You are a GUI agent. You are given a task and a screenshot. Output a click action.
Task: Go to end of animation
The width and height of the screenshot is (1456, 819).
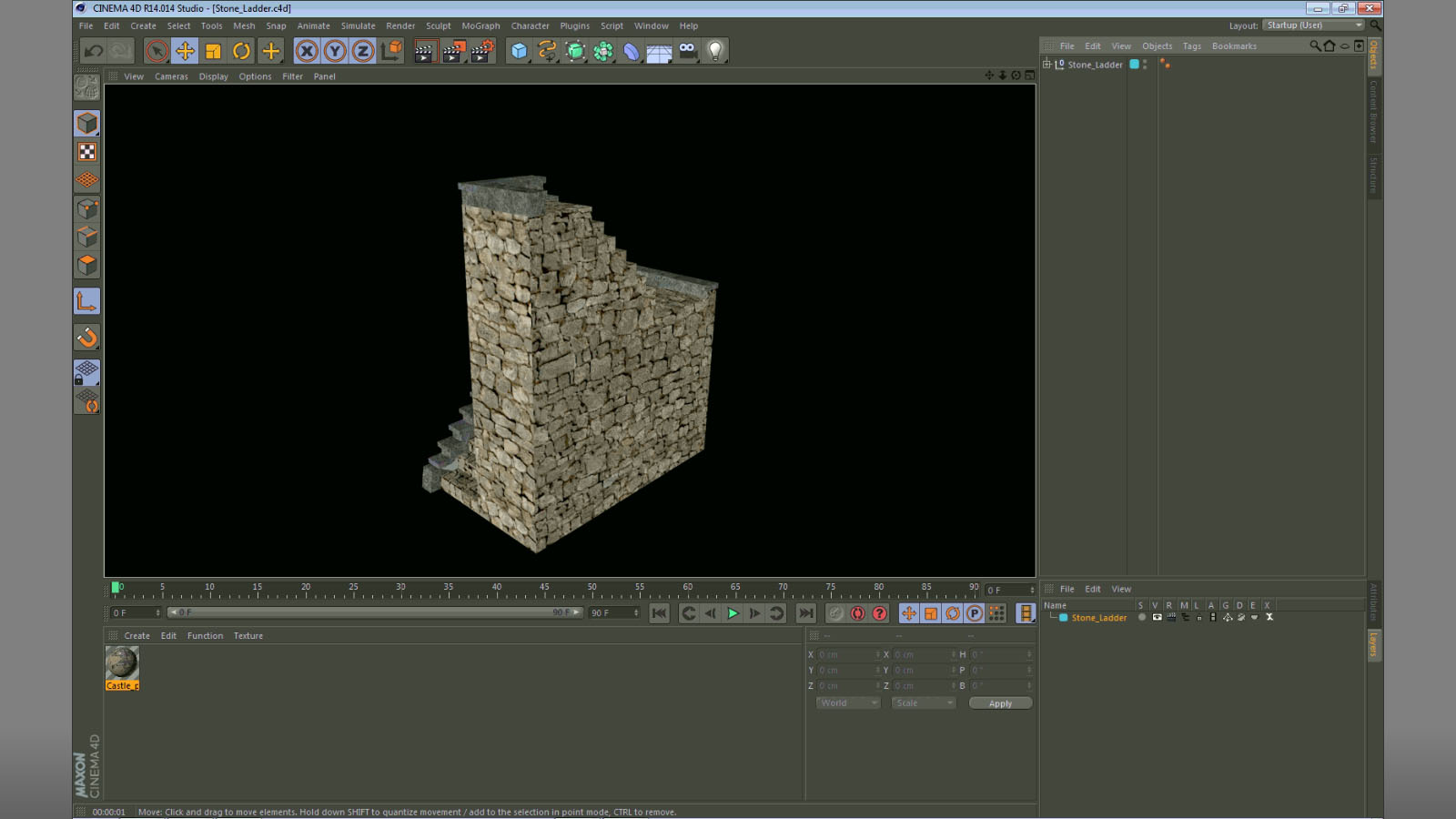coord(806,613)
